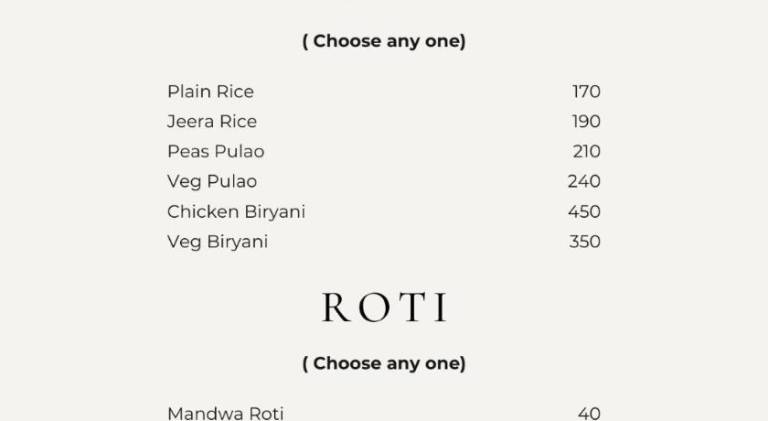Select the Chicken Biryani menu item
Screen dimensions: 768x421
[237, 212]
